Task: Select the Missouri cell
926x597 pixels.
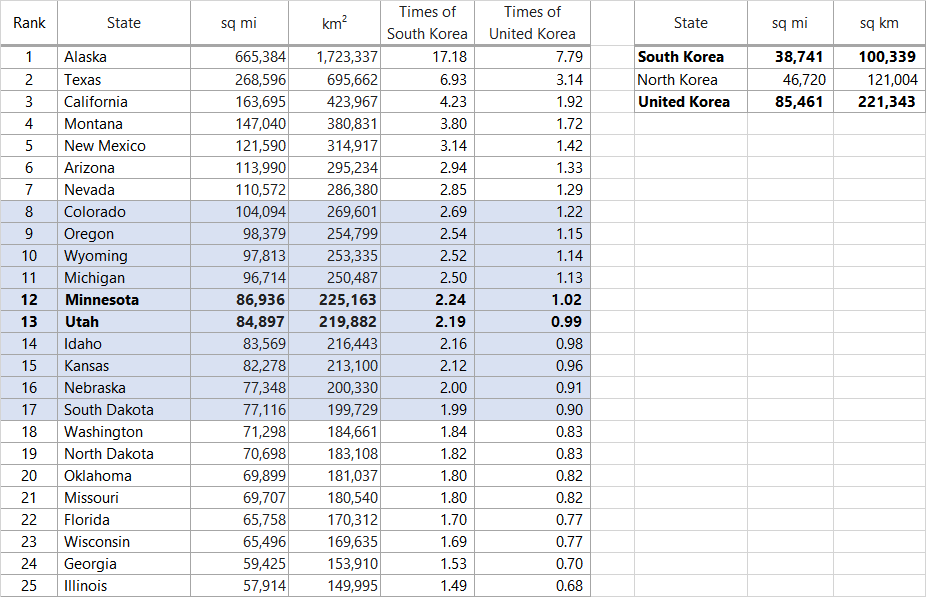Action: point(123,498)
